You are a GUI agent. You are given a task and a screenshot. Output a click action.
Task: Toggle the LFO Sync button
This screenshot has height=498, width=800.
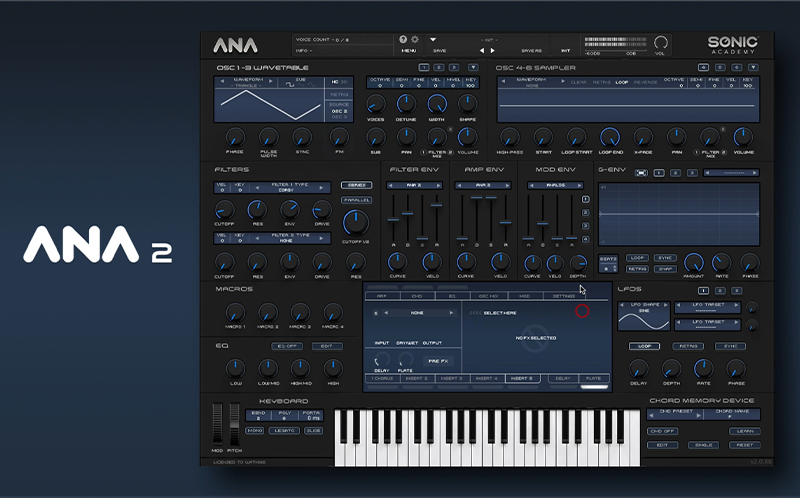click(731, 346)
